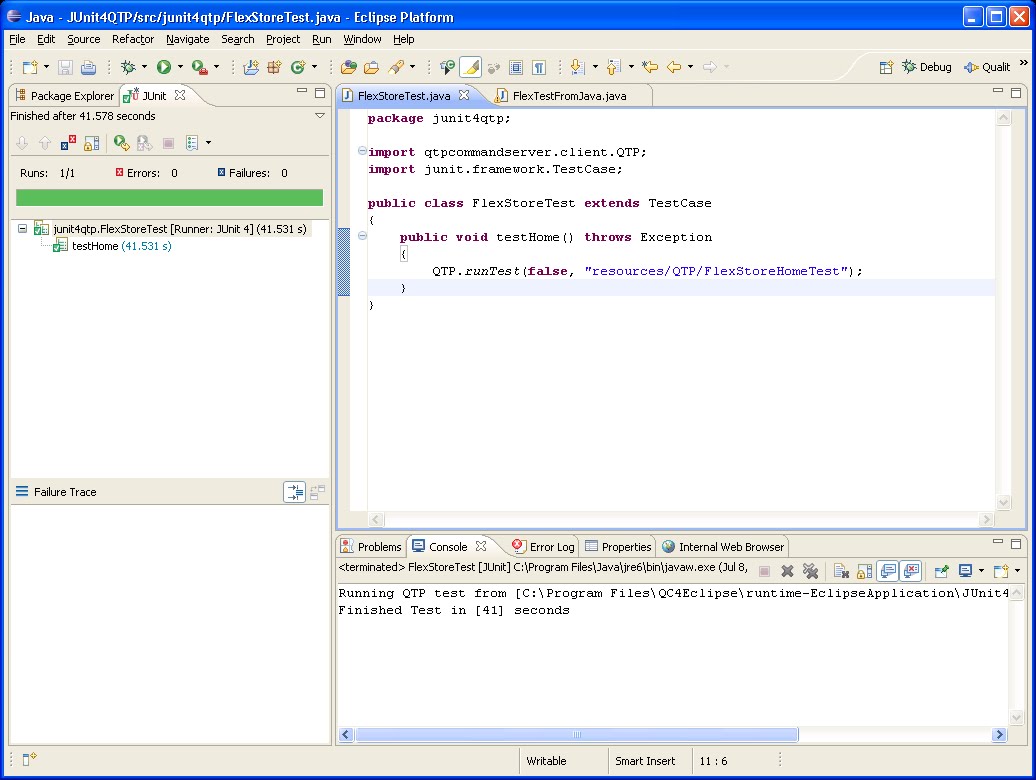Switch to the Package Explorer tab
Screen dimensions: 1036x780
click(x=64, y=96)
